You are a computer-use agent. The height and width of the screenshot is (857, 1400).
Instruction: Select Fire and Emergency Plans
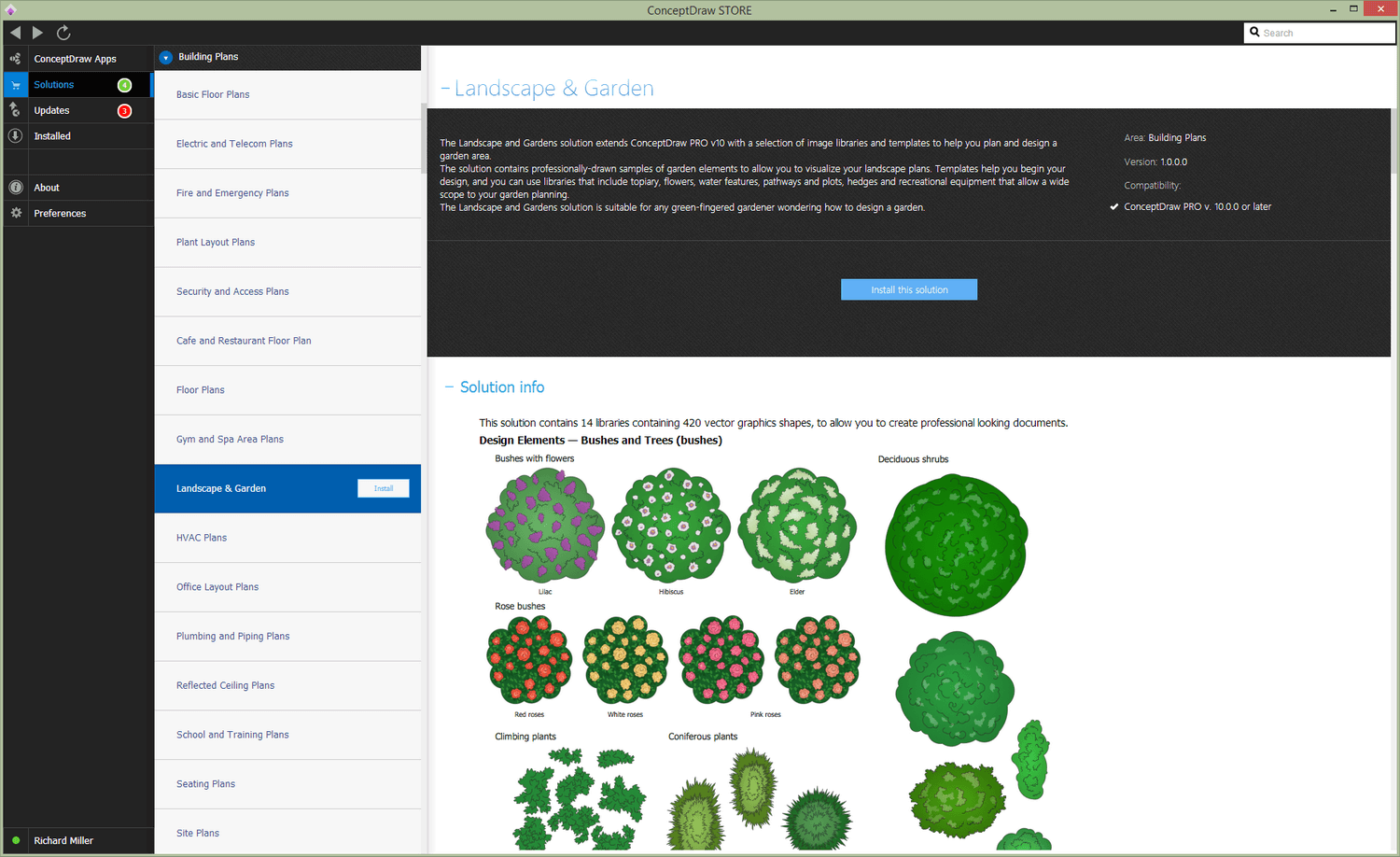pyautogui.click(x=287, y=193)
